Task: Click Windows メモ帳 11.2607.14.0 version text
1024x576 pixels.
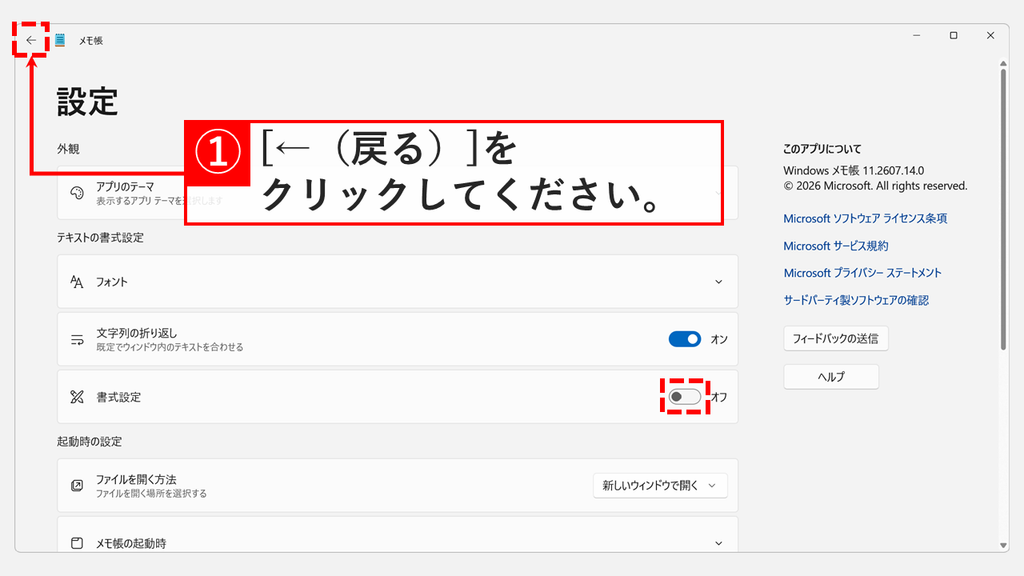Action: 854,170
